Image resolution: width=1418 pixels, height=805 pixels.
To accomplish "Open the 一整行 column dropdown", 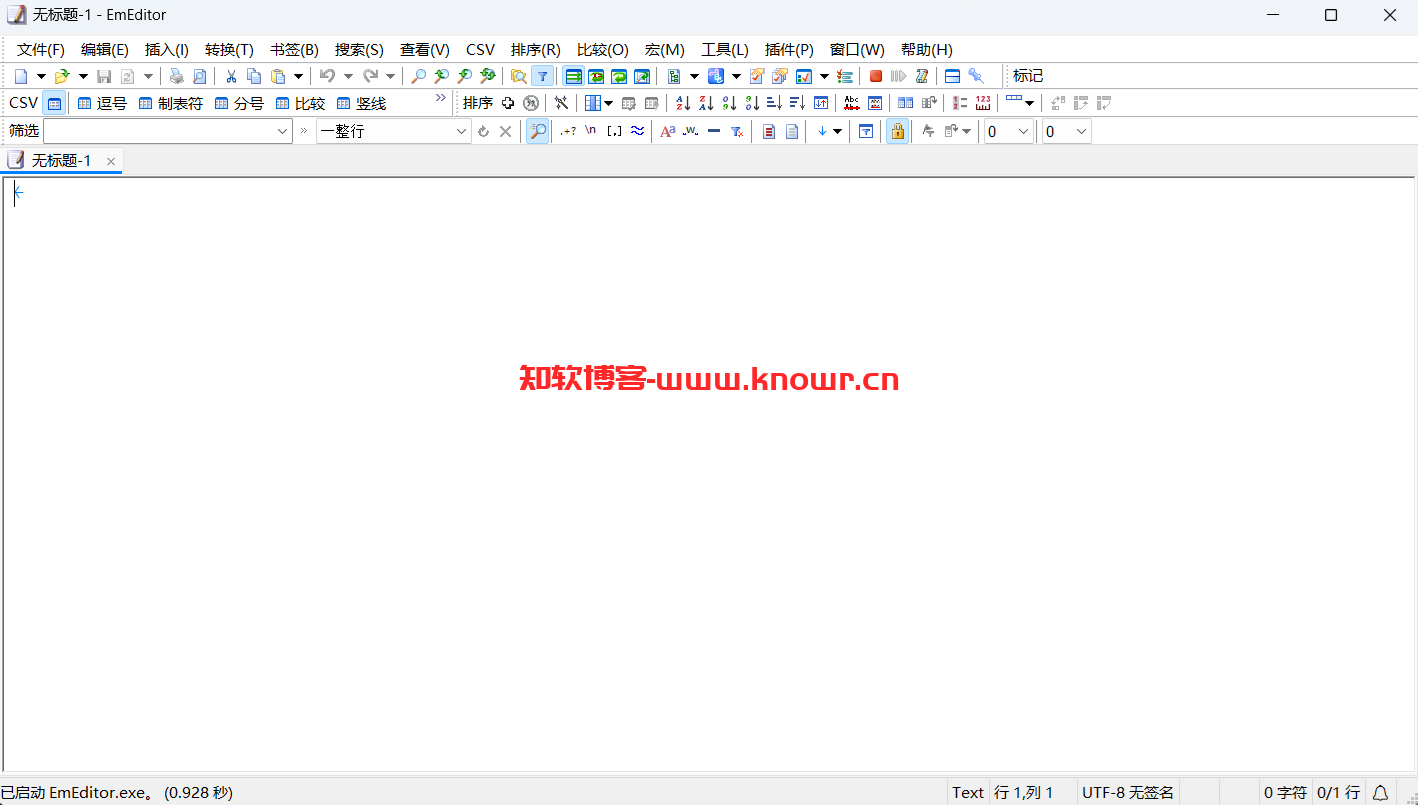I will point(461,131).
